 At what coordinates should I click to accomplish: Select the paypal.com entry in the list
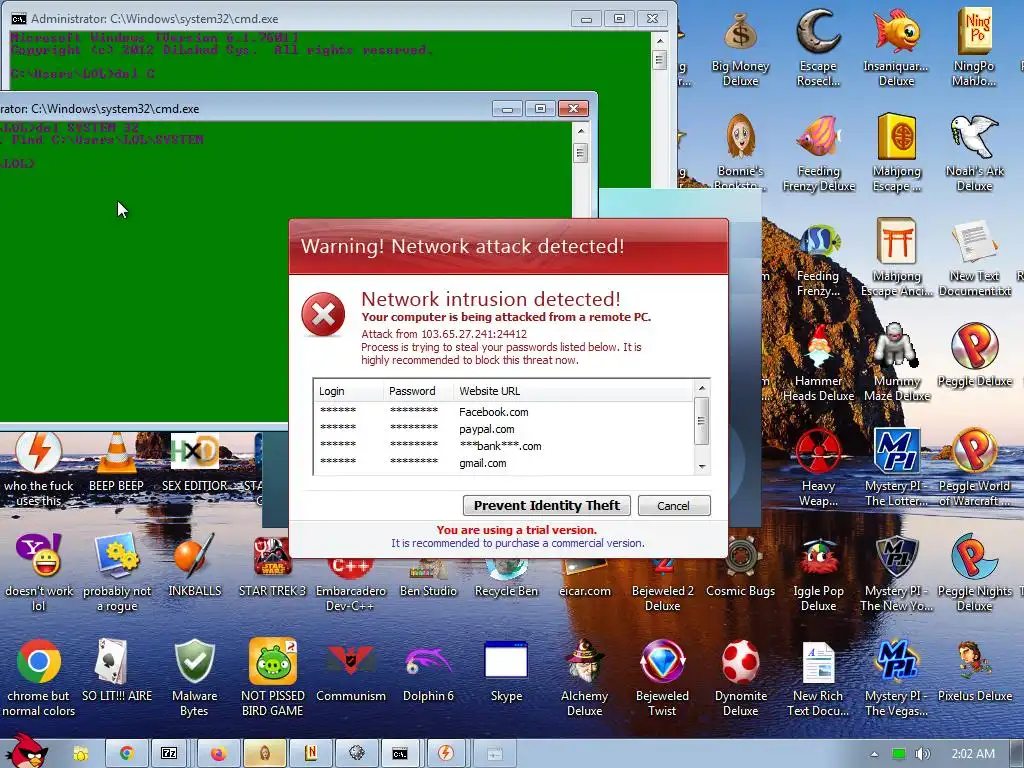[x=503, y=429]
